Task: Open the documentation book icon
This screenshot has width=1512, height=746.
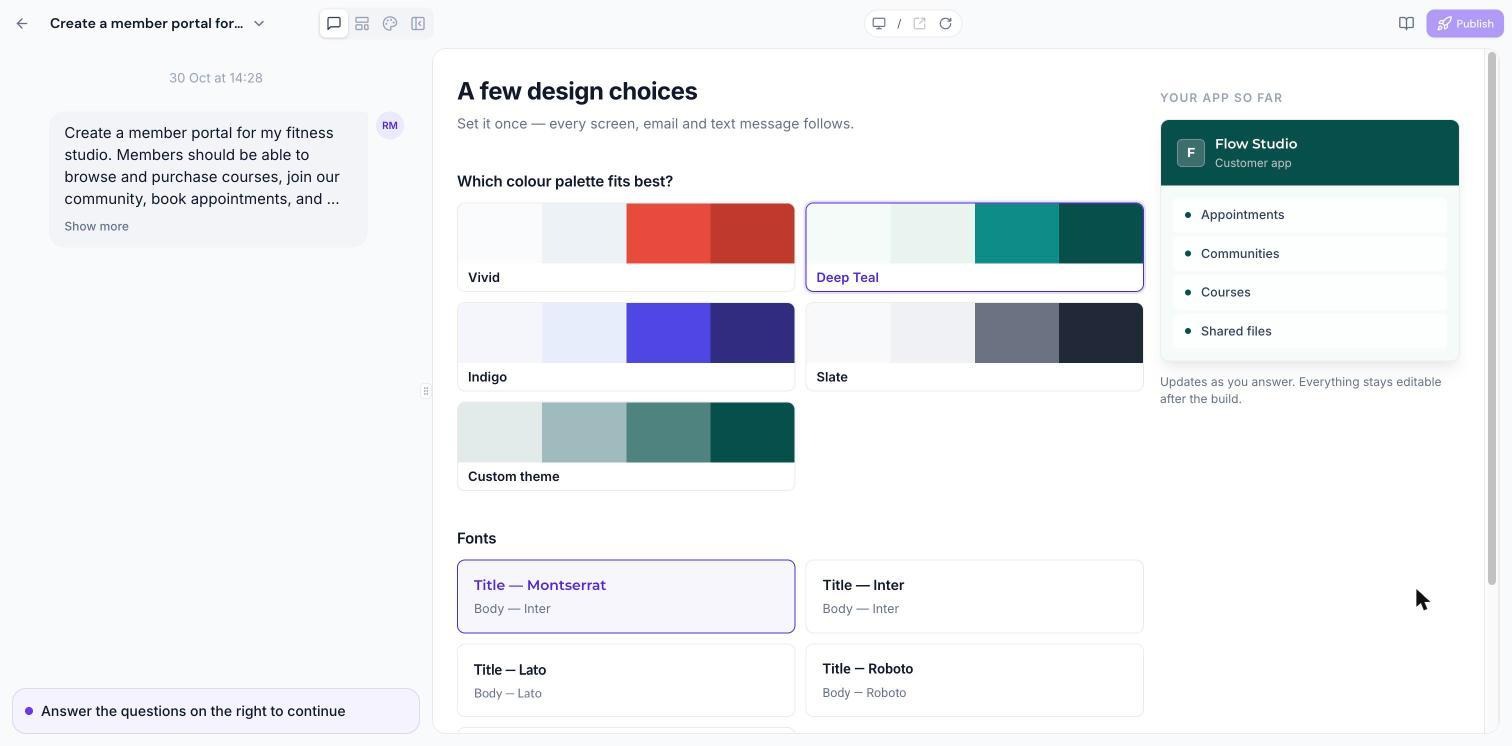Action: [1406, 23]
